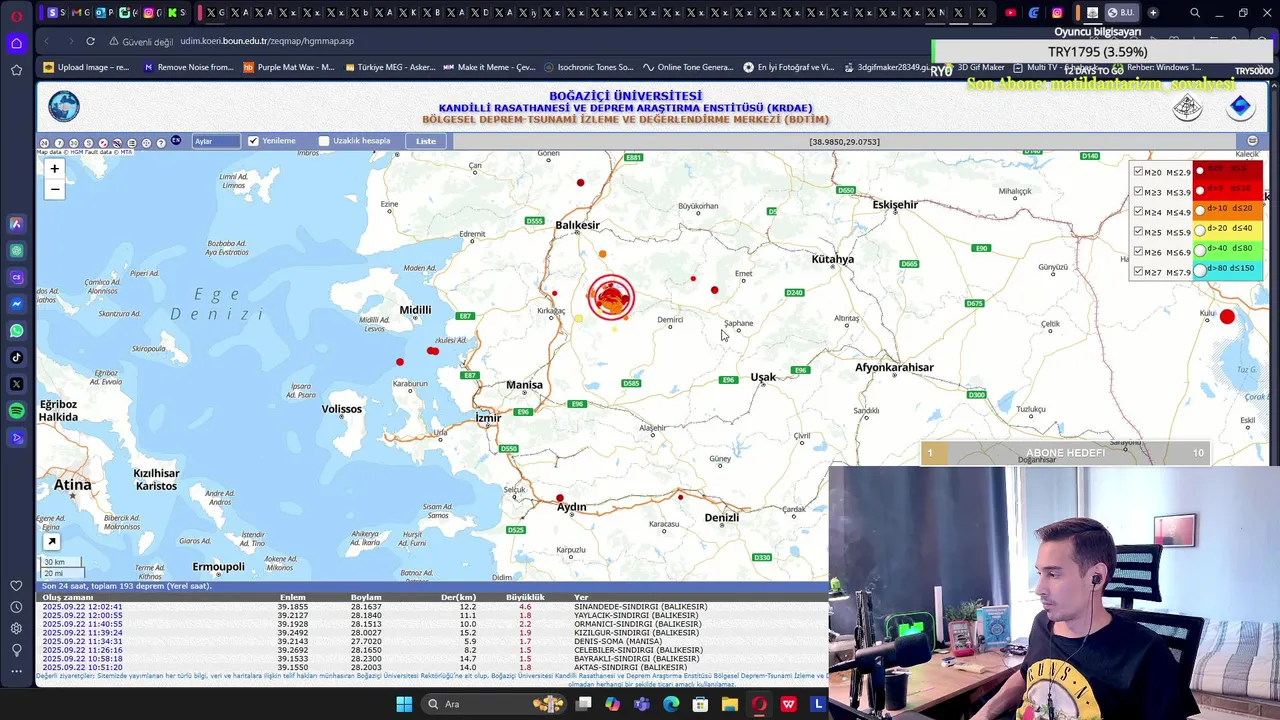1280x720 pixels.
Task: Open the history clock icon in Opera sidebar
Action: tap(16, 607)
